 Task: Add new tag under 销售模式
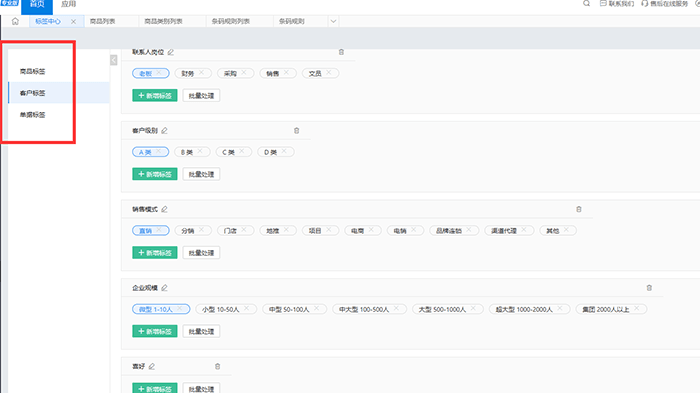[155, 253]
